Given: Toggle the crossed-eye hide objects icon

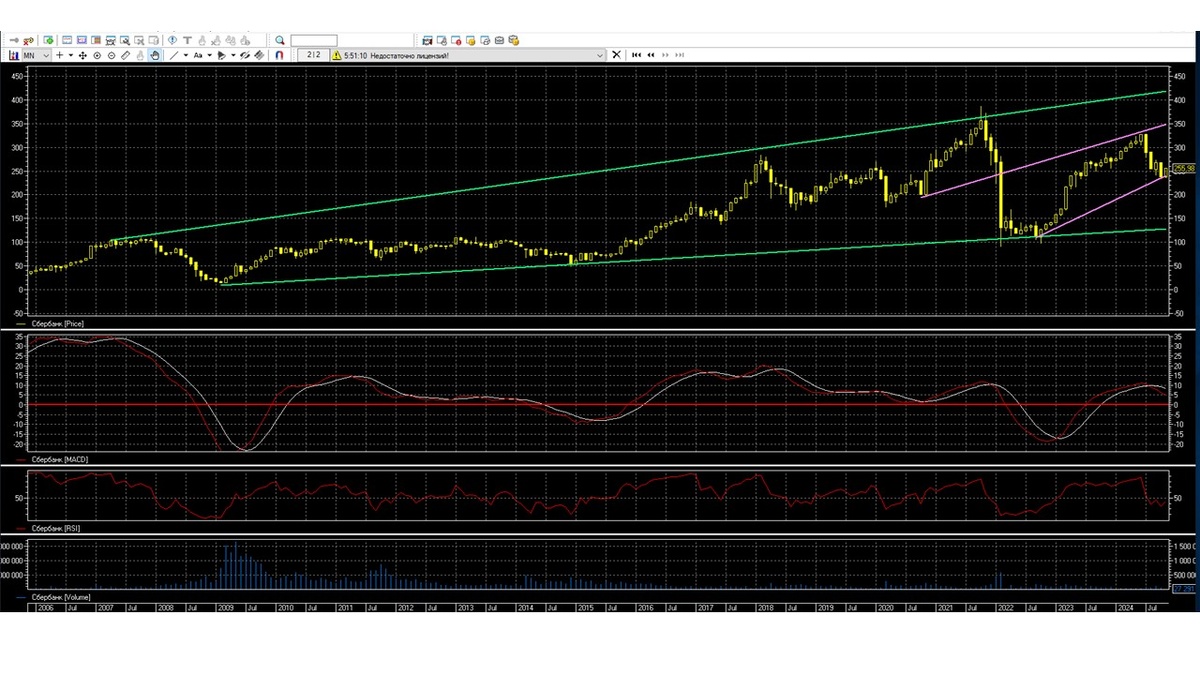Looking at the screenshot, I should click(245, 55).
